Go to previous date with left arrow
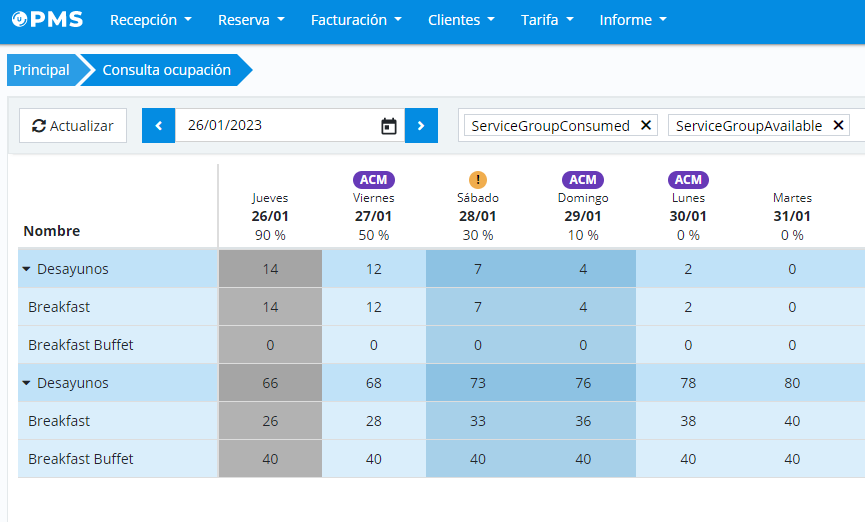 pyautogui.click(x=158, y=126)
